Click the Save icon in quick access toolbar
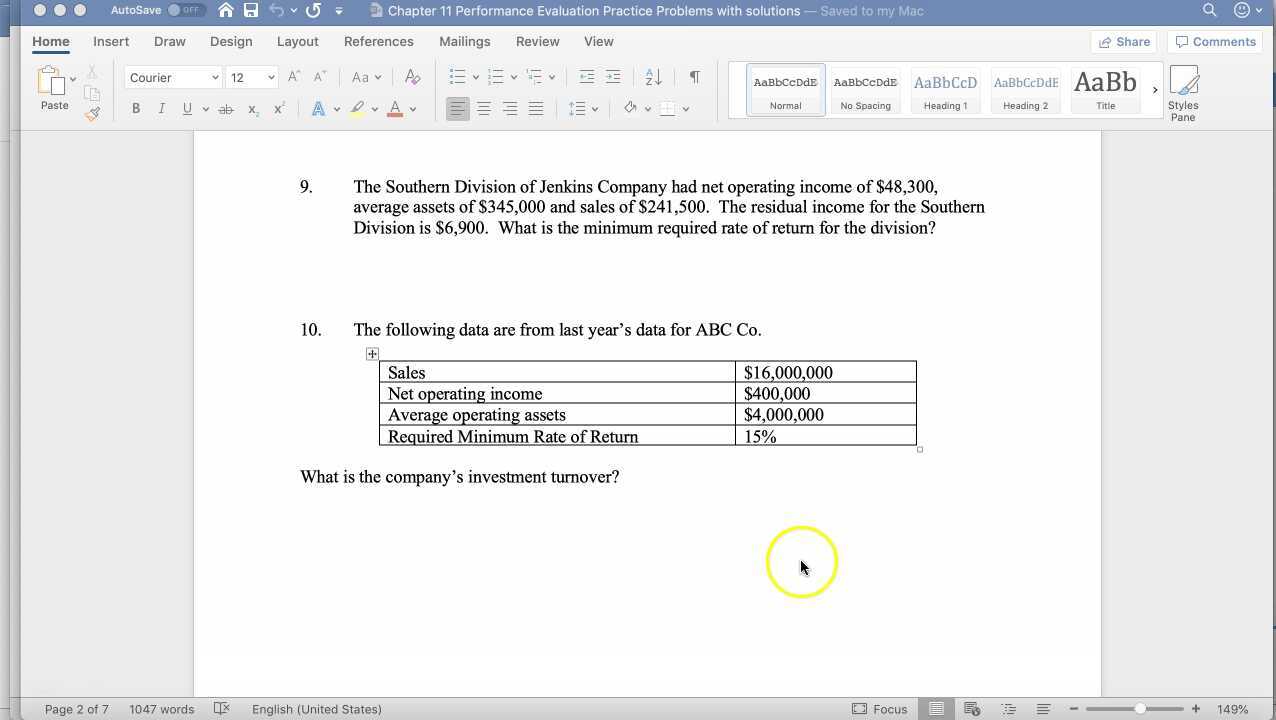Screen dimensions: 1276x720 point(251,10)
